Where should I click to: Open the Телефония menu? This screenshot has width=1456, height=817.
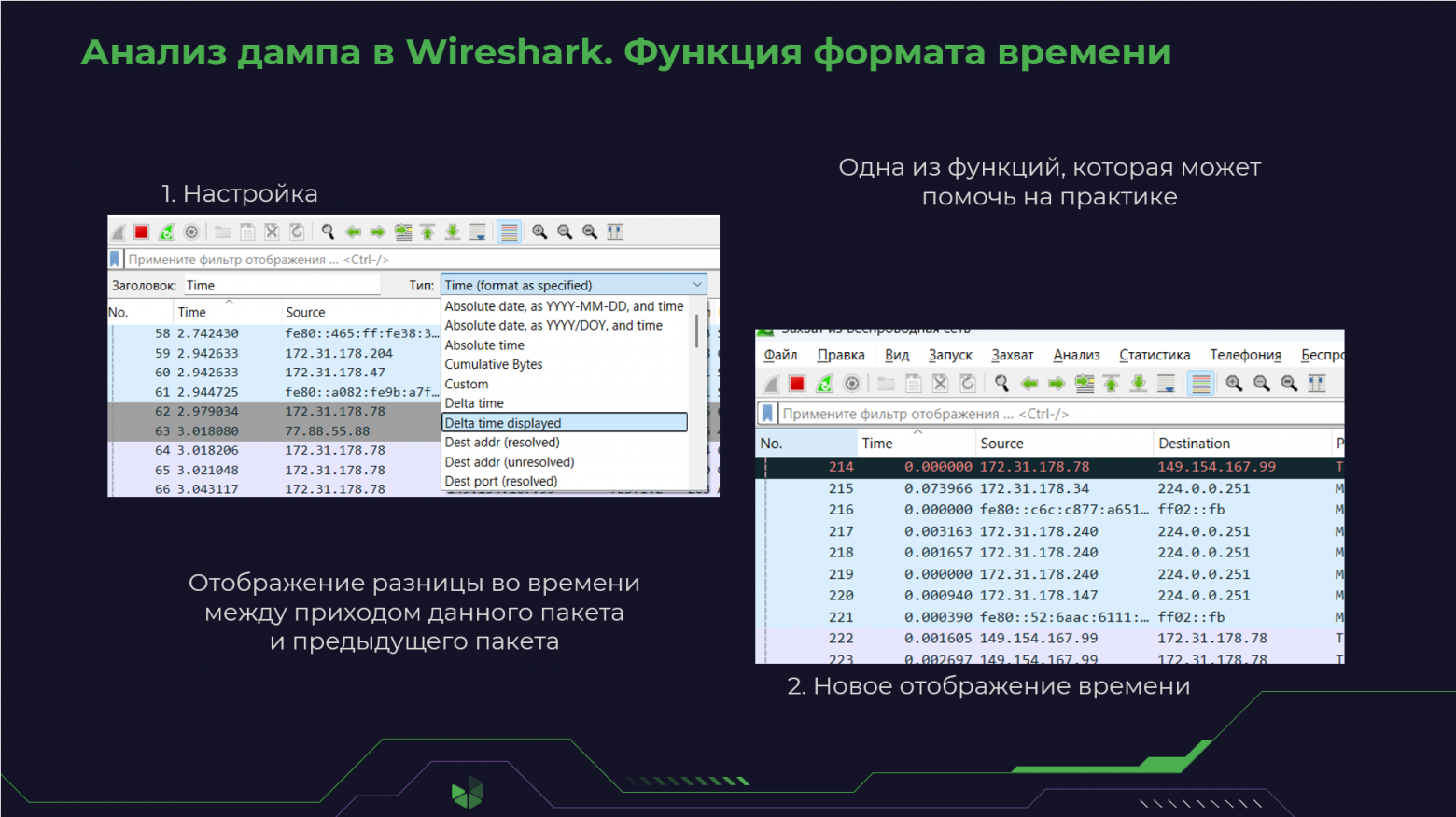tap(1246, 355)
